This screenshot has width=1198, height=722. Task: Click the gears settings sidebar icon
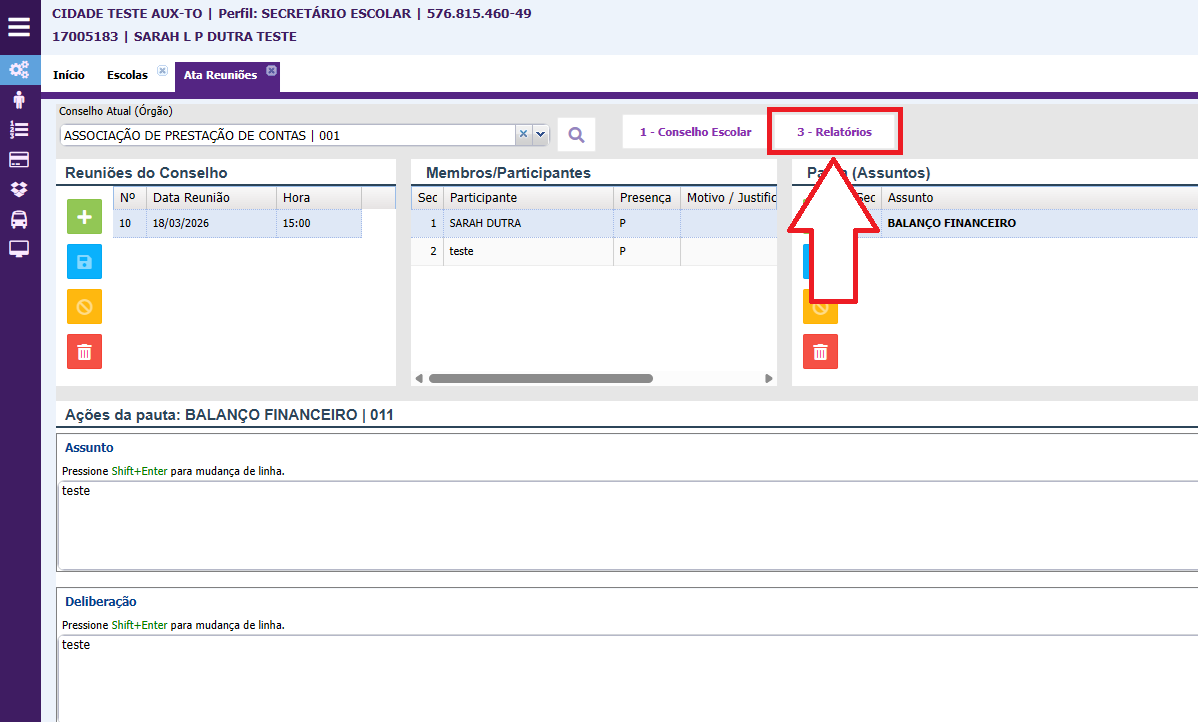pyautogui.click(x=19, y=70)
